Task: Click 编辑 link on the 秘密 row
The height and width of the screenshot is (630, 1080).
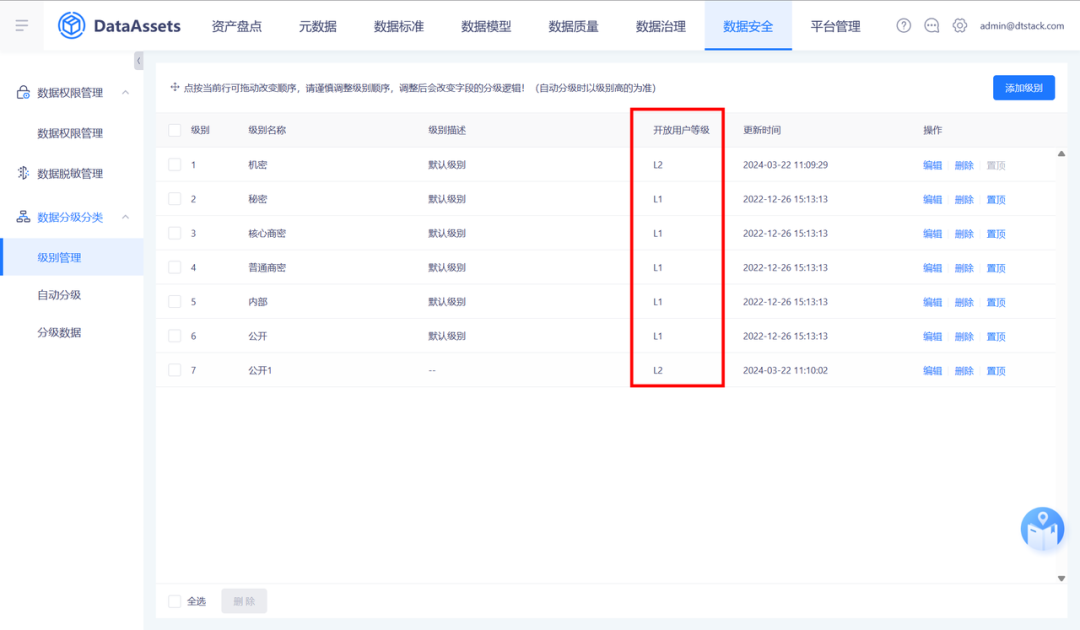Action: click(931, 199)
